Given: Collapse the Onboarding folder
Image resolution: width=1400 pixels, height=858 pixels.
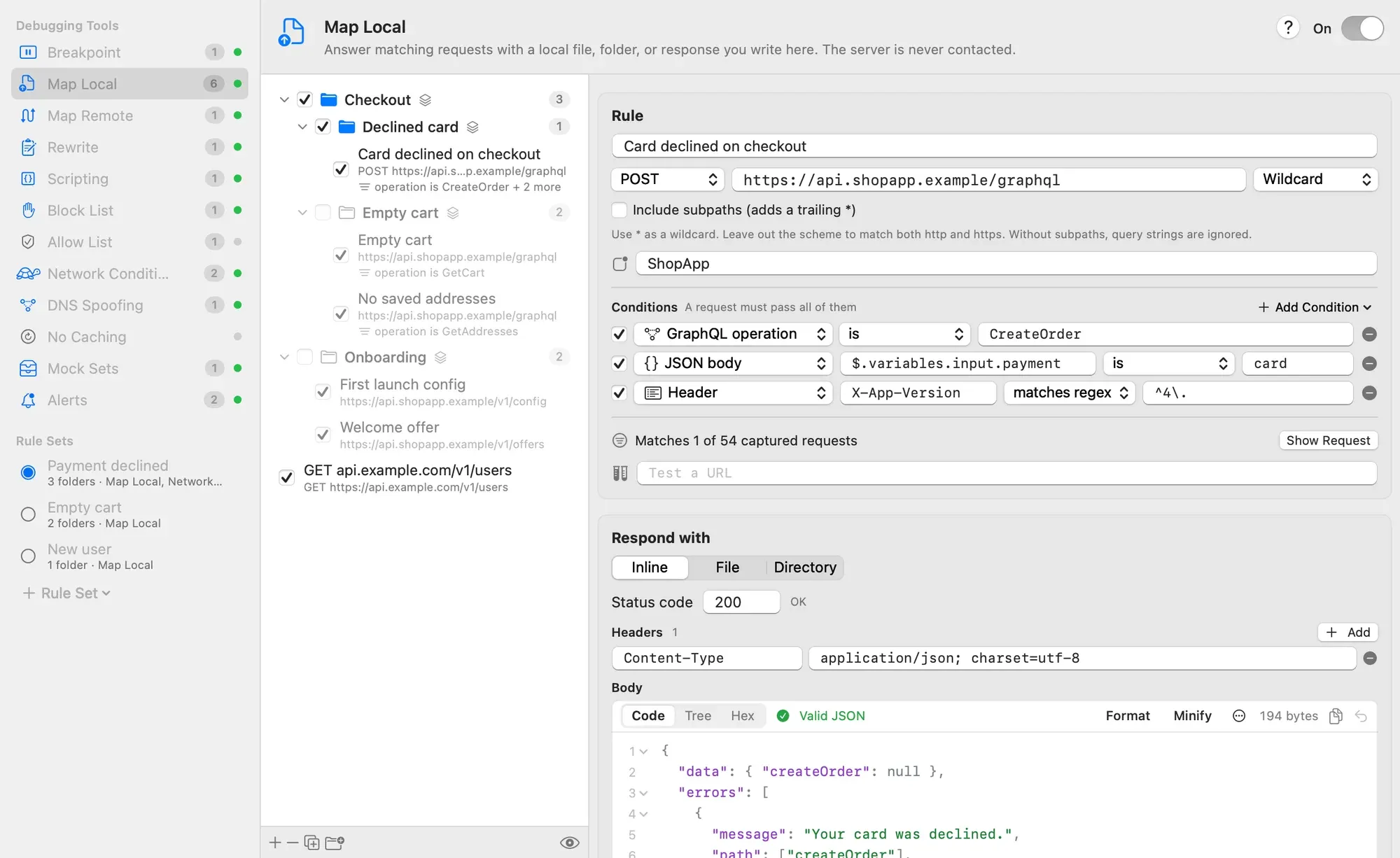Looking at the screenshot, I should pos(284,357).
